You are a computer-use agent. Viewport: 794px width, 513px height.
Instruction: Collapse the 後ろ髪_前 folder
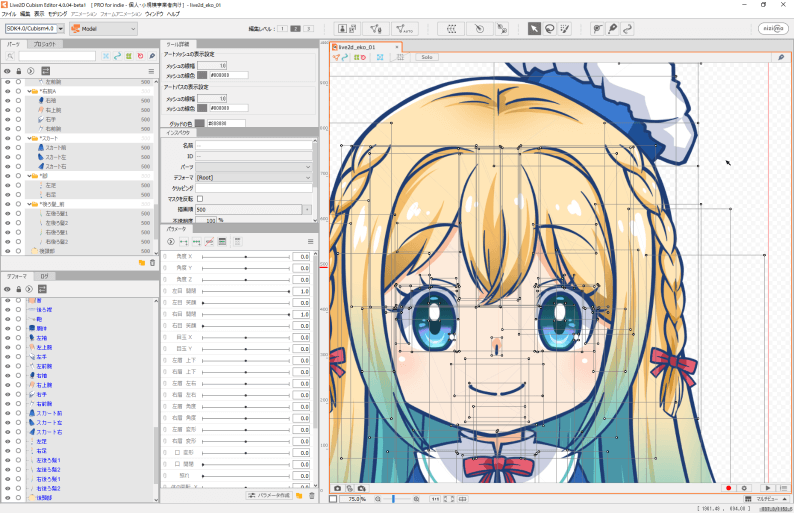pyautogui.click(x=30, y=204)
